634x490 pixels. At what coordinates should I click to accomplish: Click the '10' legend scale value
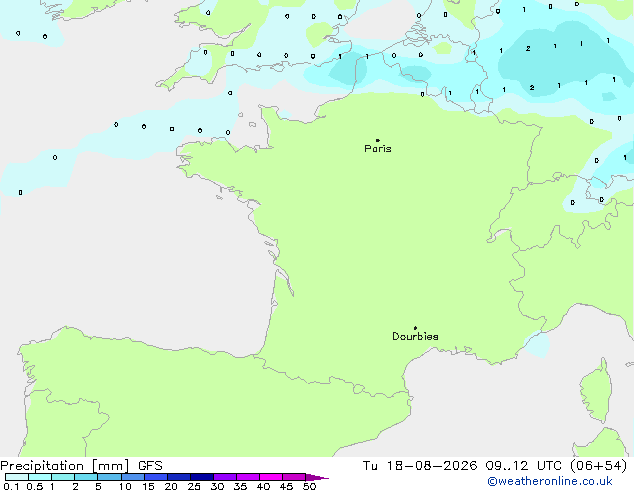point(125,486)
